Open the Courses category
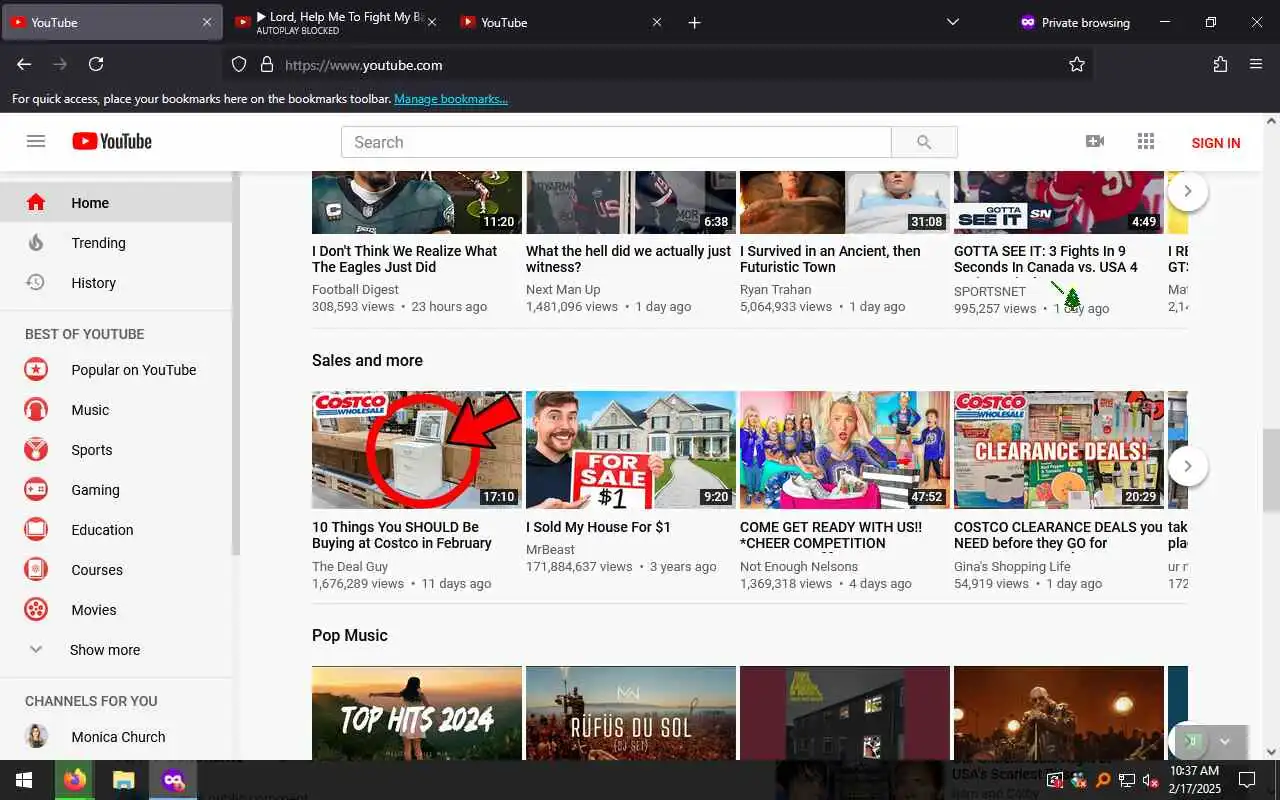 tap(116, 570)
